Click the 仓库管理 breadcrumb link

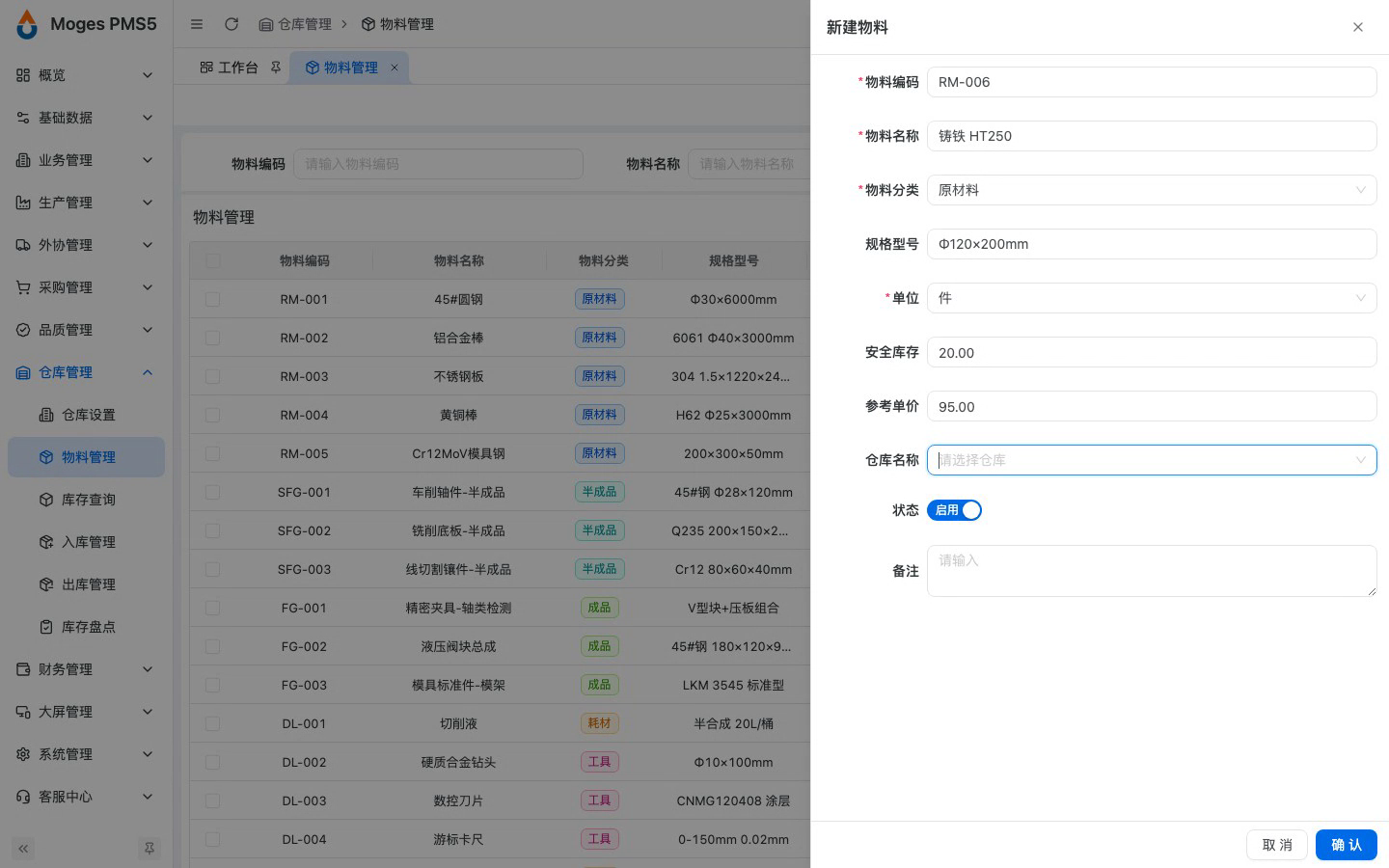coord(295,24)
